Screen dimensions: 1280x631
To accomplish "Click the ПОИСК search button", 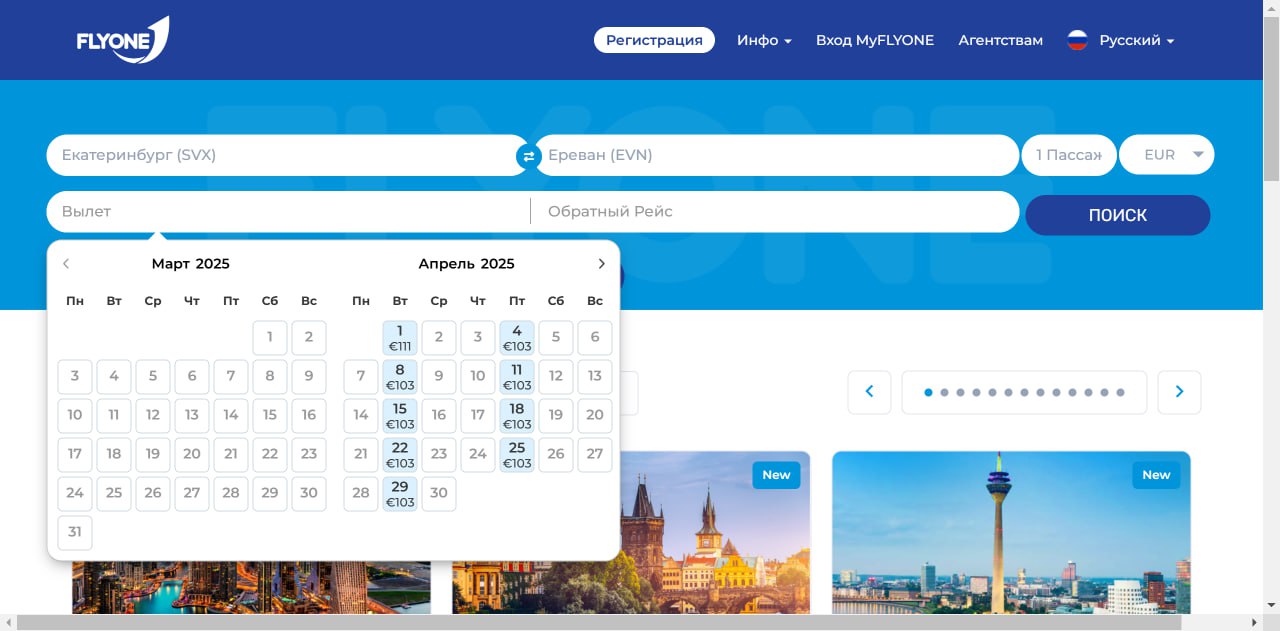I will tap(1117, 215).
